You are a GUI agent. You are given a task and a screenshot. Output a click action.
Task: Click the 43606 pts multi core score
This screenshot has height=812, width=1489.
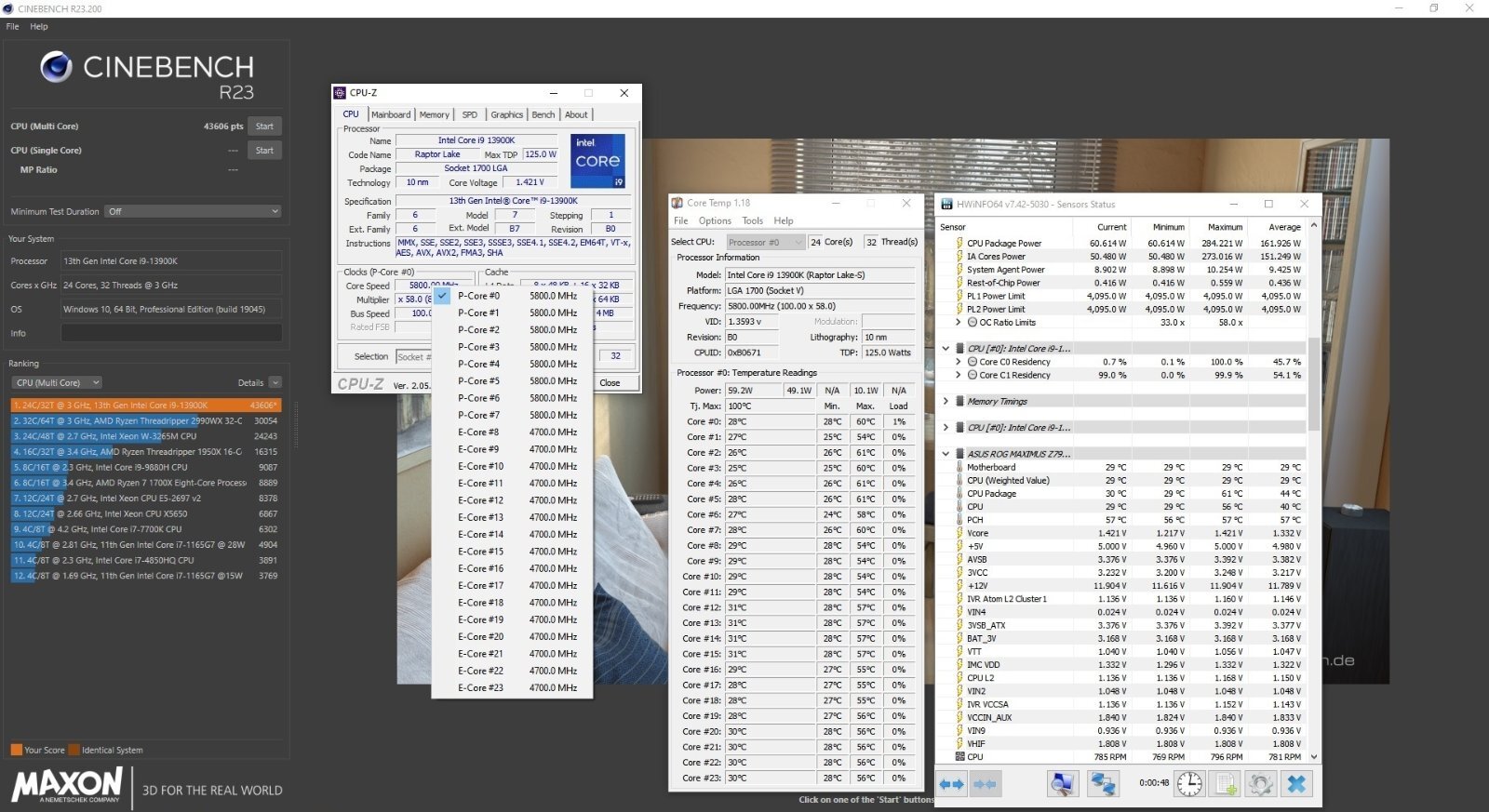tap(223, 126)
